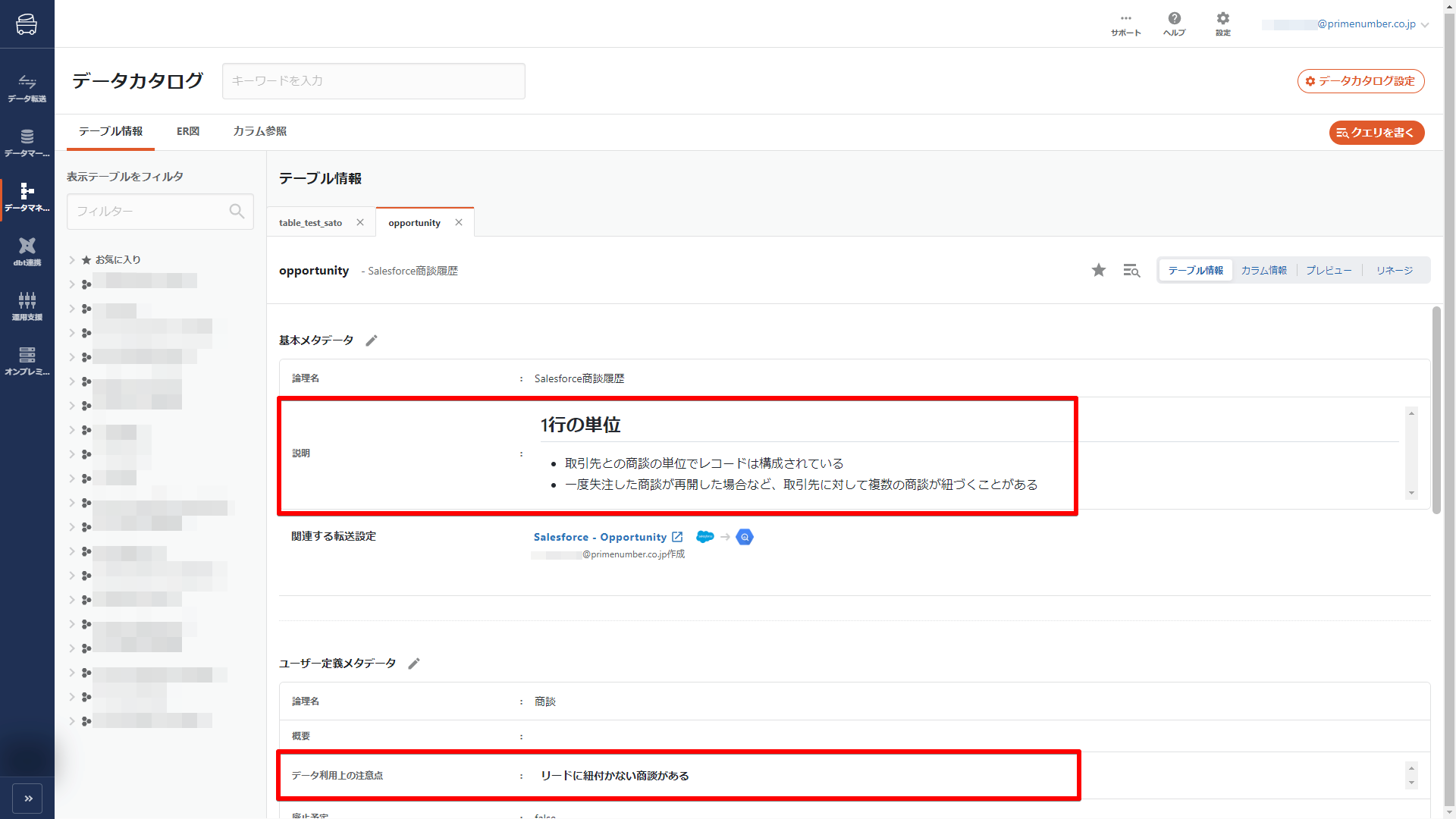Click the filter search magnifier icon
The height and width of the screenshot is (819, 1456).
pos(237,211)
